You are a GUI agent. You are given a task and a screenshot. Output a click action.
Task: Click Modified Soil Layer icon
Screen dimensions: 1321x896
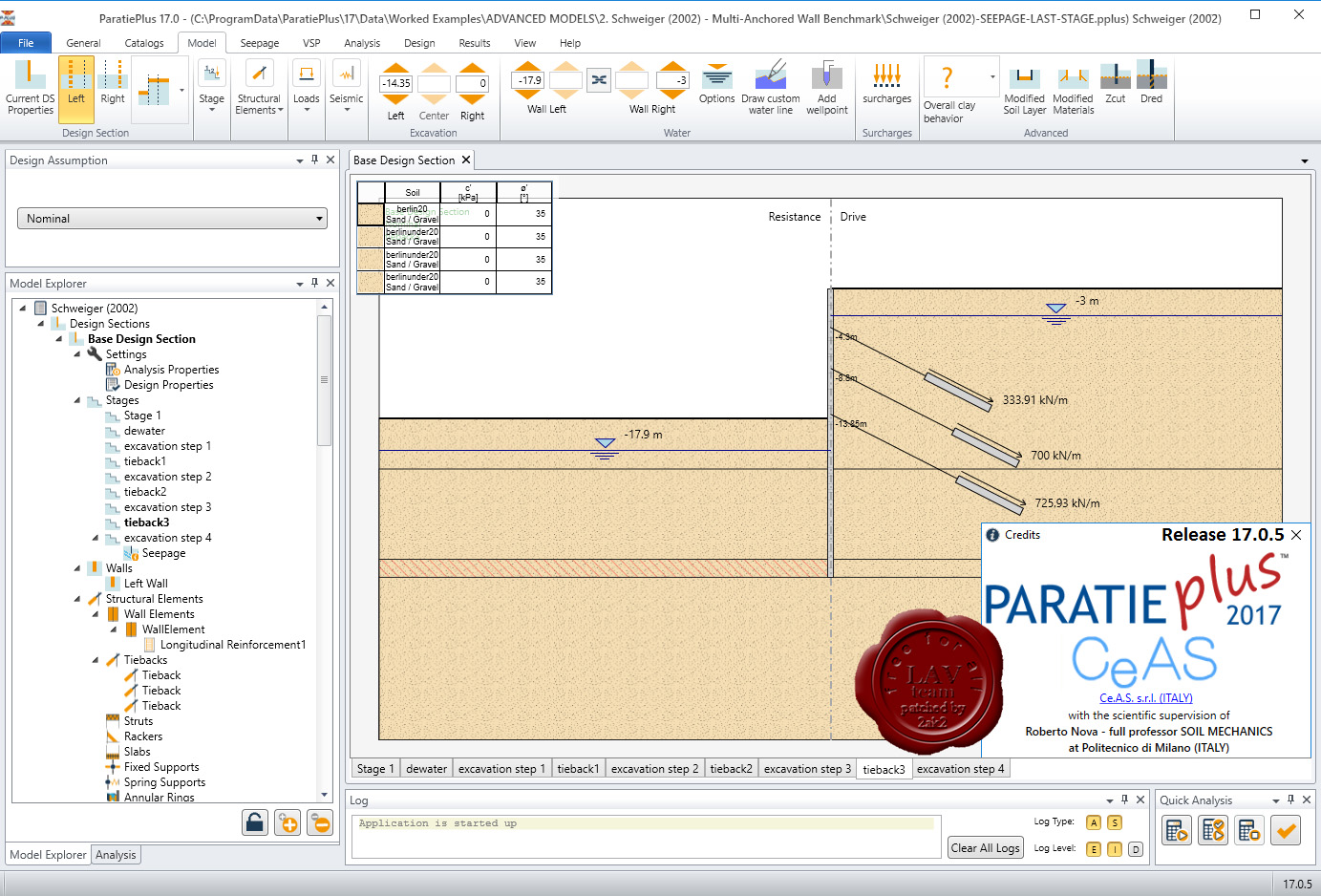(x=1024, y=90)
